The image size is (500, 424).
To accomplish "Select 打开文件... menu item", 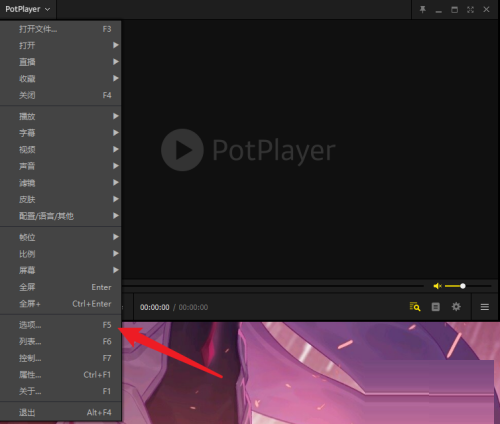I will [x=61, y=29].
